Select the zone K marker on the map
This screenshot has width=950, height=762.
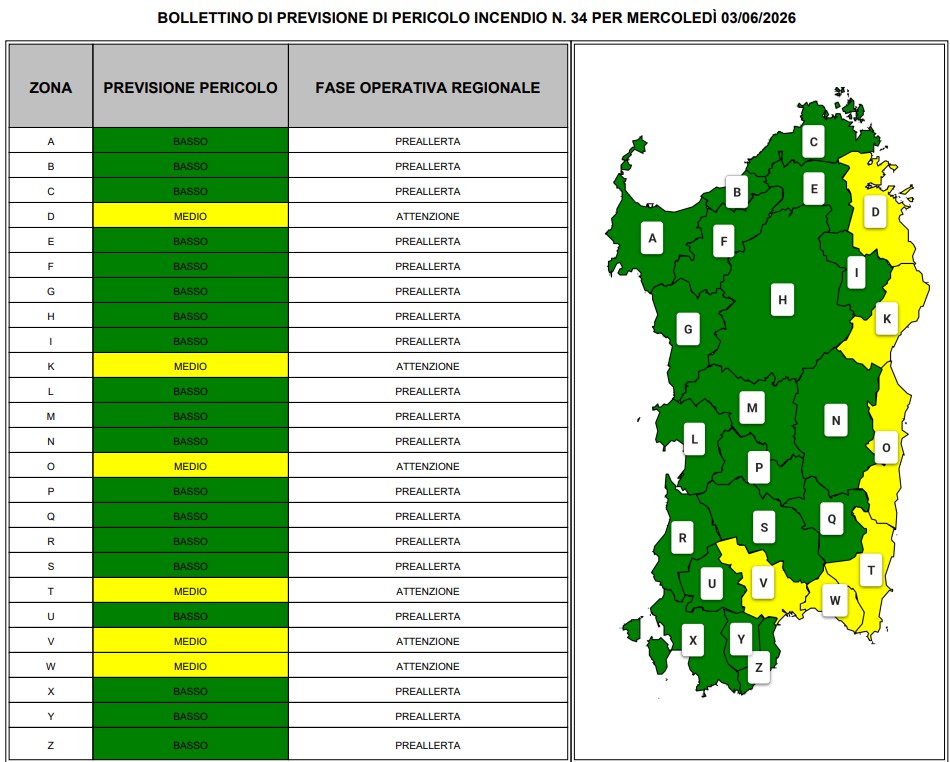(x=887, y=319)
